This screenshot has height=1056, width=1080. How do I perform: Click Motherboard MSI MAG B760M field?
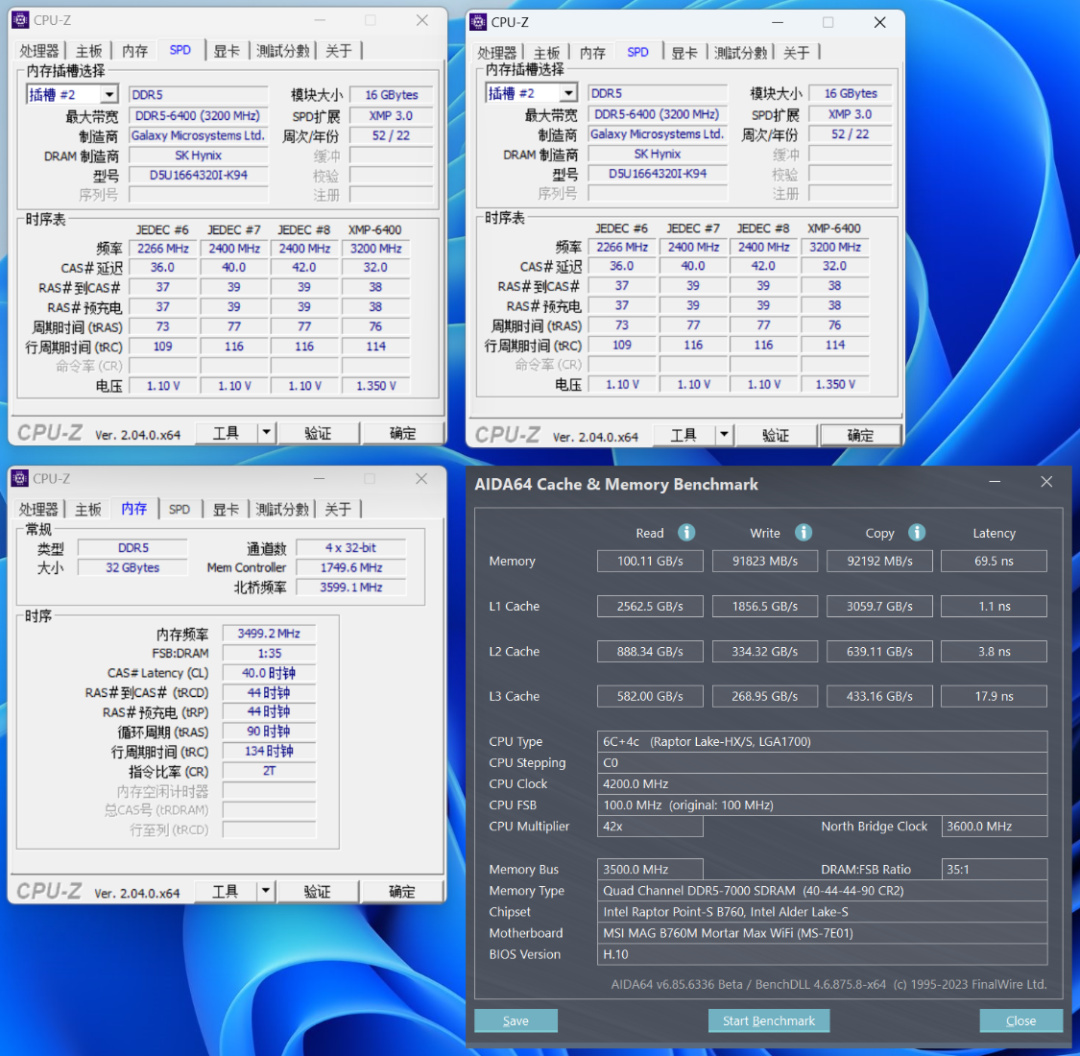click(x=822, y=933)
